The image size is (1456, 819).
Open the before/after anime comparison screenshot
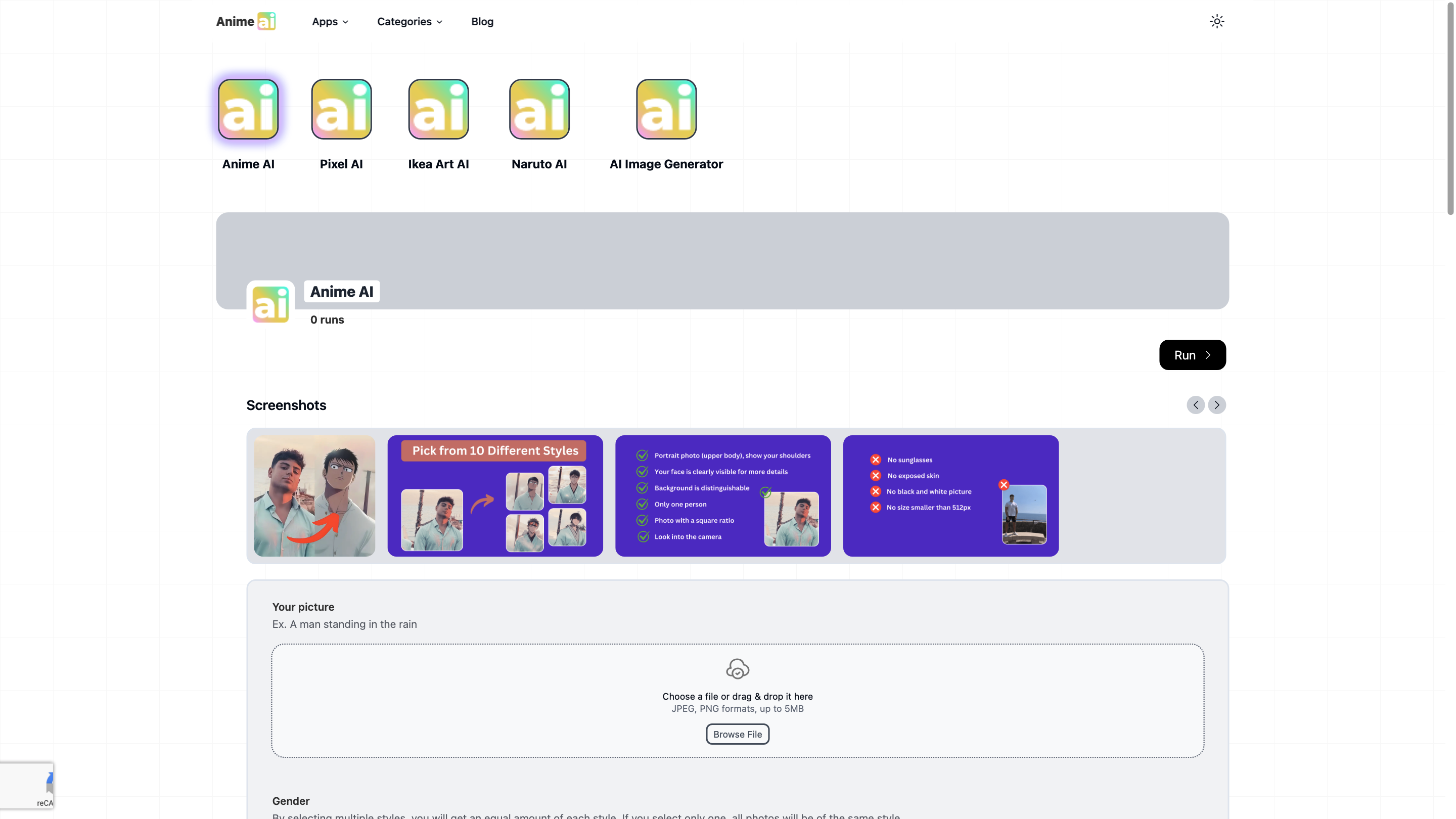point(314,495)
